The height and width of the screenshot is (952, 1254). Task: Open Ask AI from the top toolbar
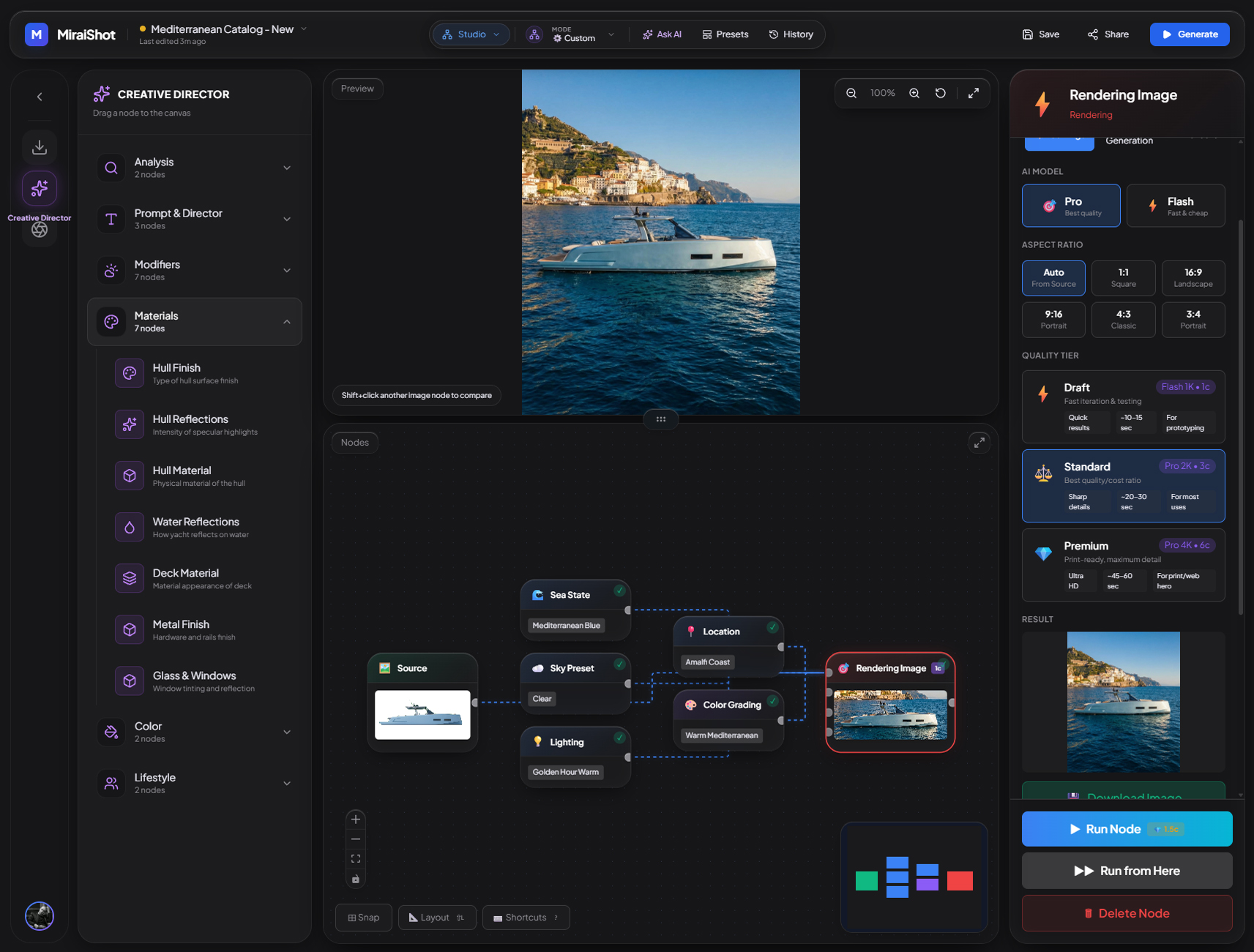click(x=661, y=34)
